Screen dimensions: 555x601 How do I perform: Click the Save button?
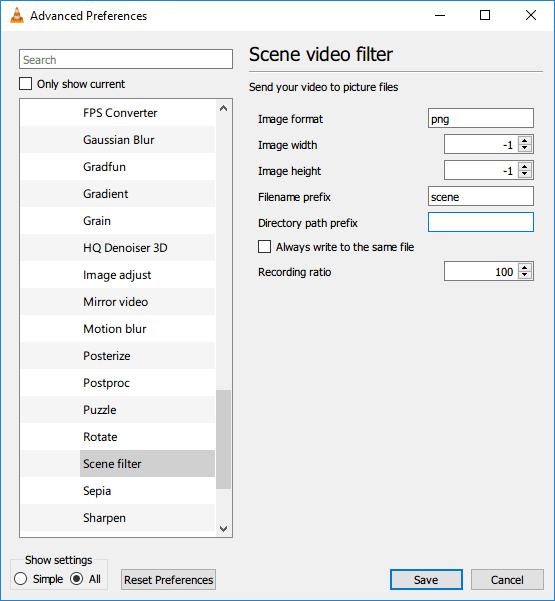pos(426,580)
